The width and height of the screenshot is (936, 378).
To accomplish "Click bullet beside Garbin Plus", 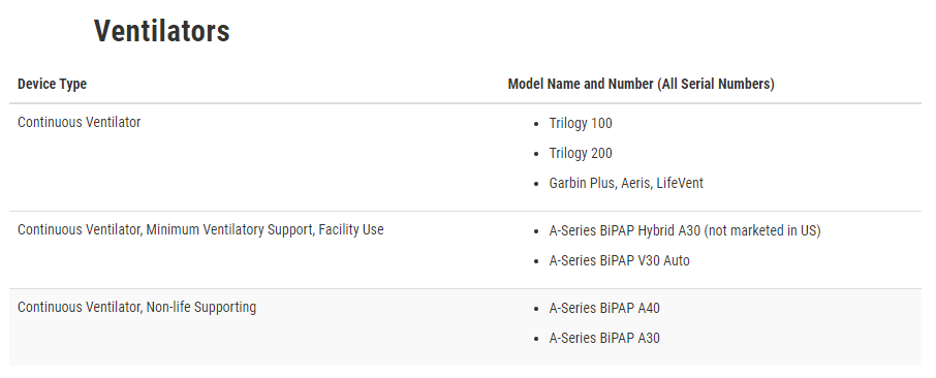I will 537,184.
